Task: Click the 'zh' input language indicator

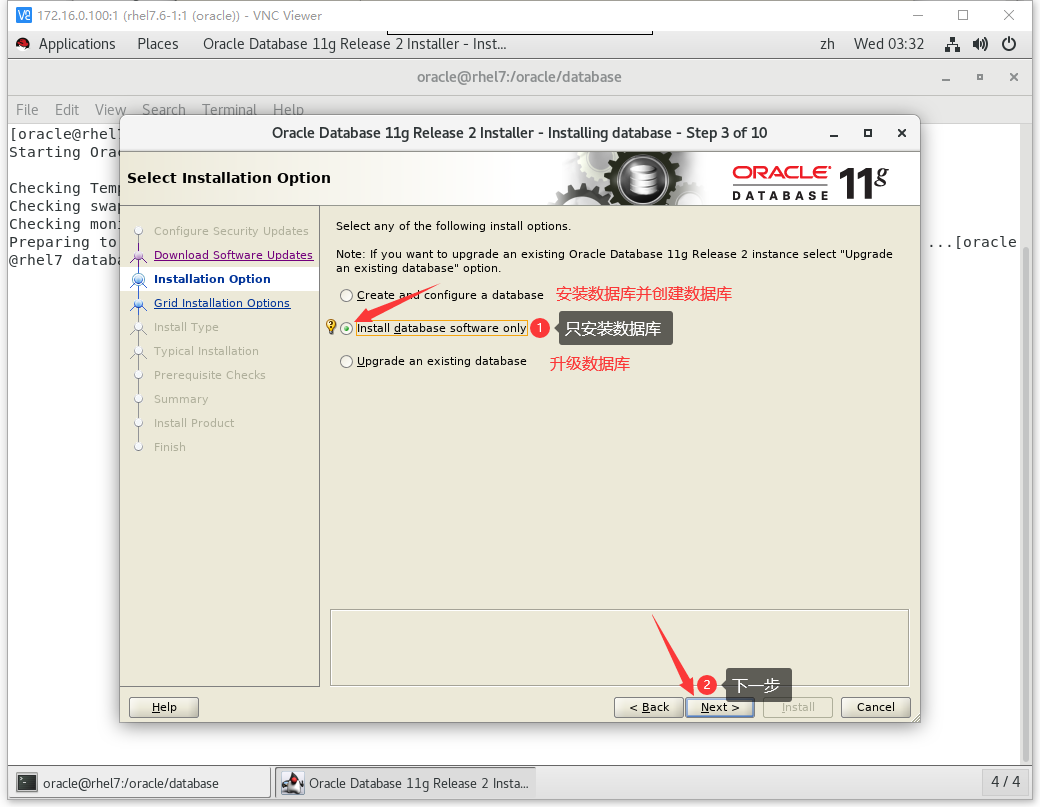Action: coord(827,44)
